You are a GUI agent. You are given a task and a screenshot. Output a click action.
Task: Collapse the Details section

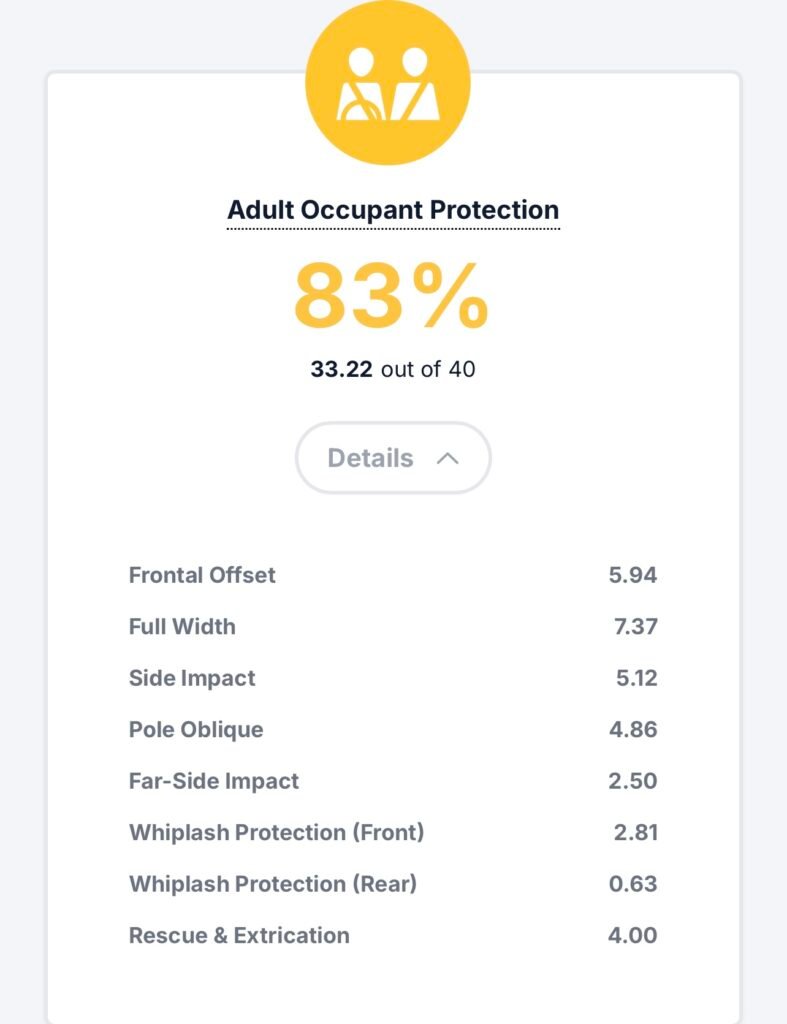[392, 458]
